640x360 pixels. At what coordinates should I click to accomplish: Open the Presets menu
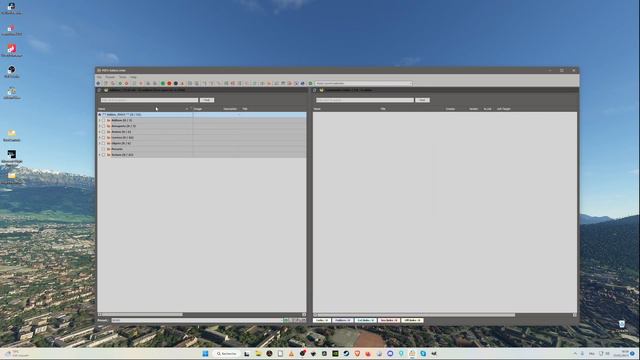pos(110,77)
